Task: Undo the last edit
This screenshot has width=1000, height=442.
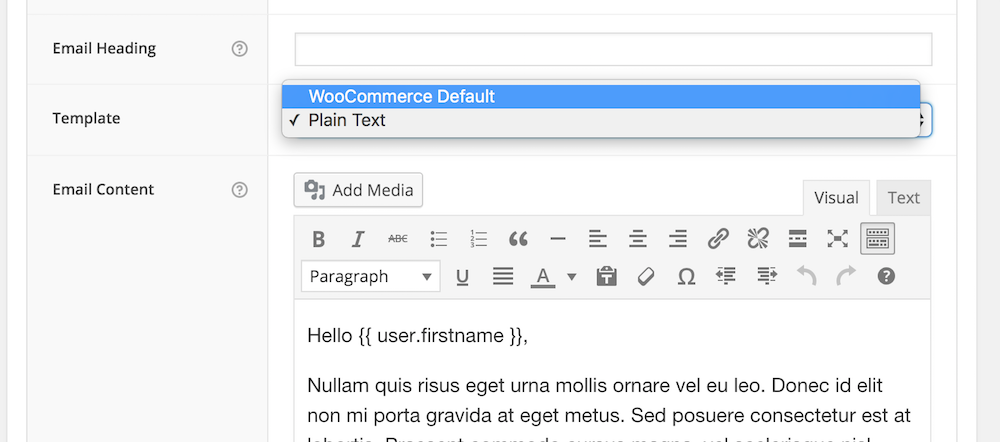Action: tap(807, 276)
